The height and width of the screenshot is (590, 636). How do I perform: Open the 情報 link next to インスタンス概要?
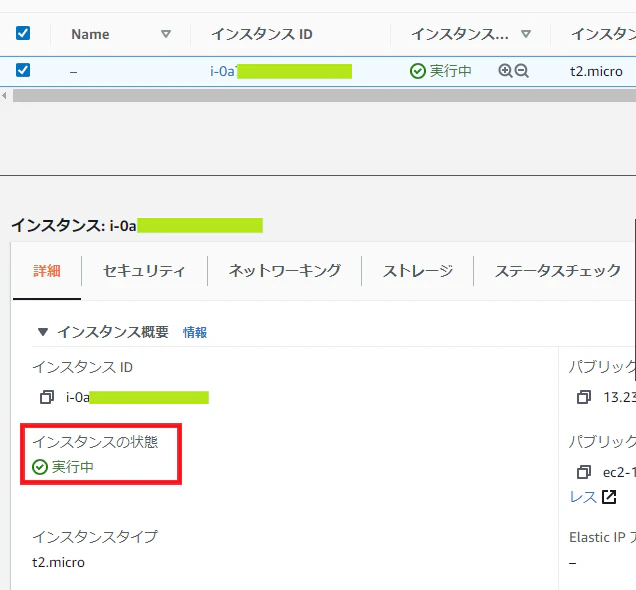(195, 333)
